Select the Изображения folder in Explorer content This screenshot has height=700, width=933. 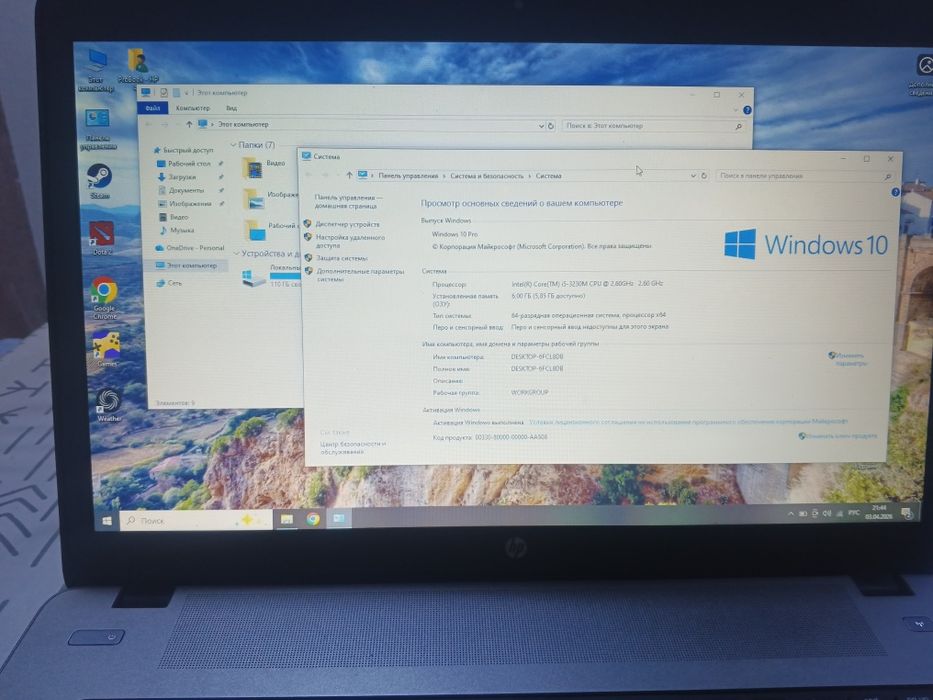tap(271, 198)
